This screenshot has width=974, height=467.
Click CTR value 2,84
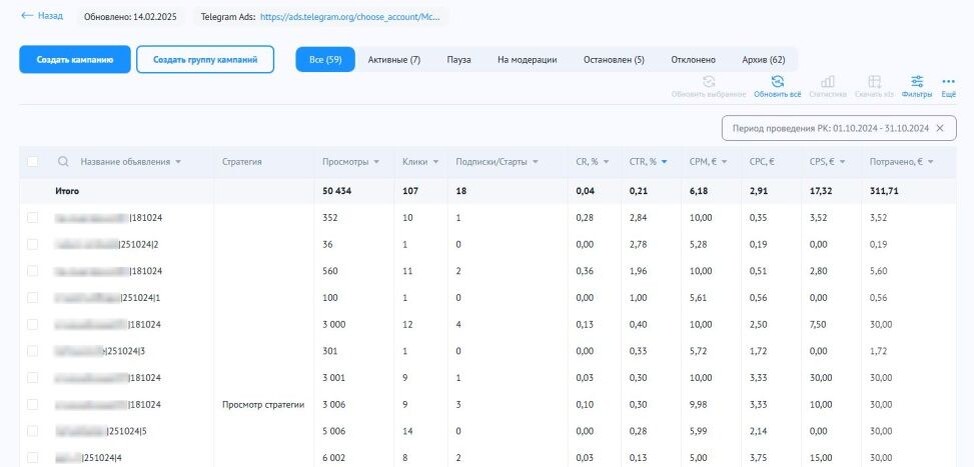click(638, 218)
